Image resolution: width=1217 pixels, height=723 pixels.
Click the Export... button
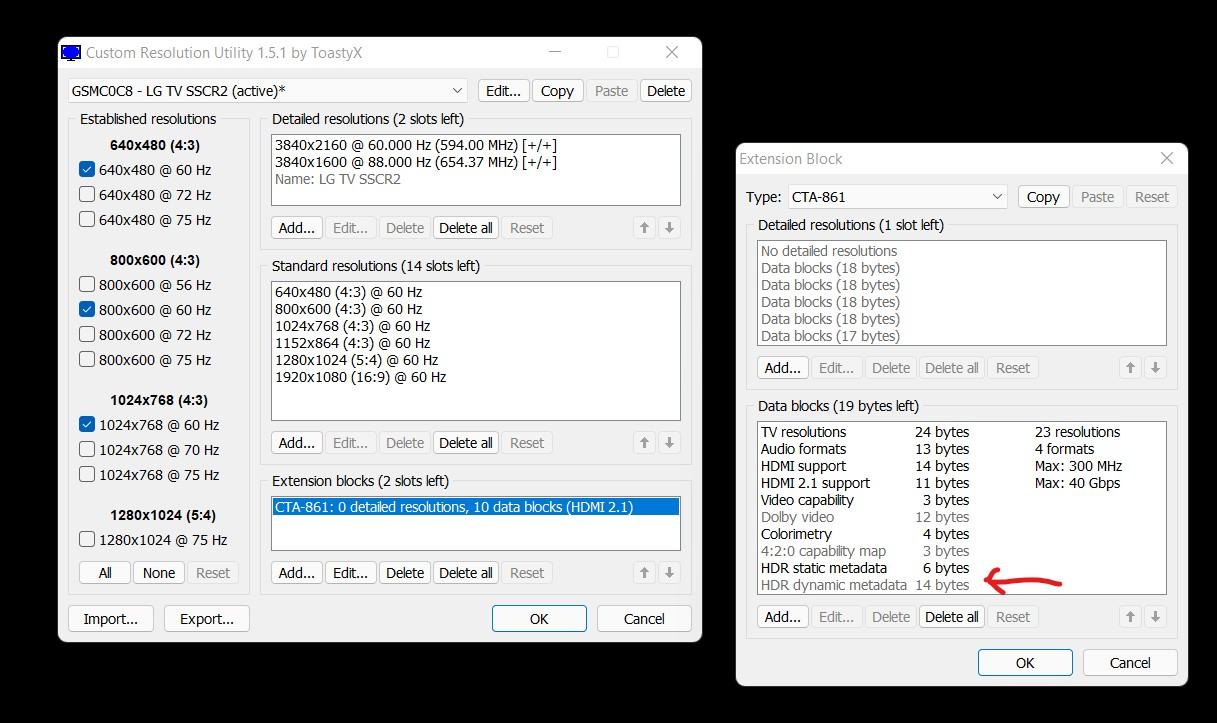207,619
